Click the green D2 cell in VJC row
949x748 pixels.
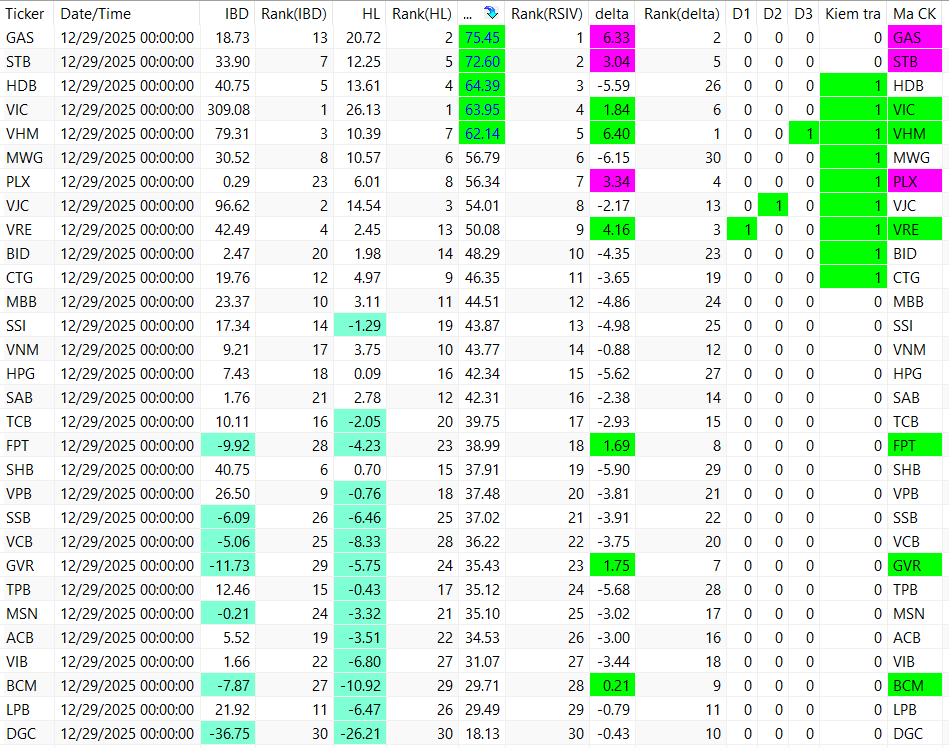[773, 206]
